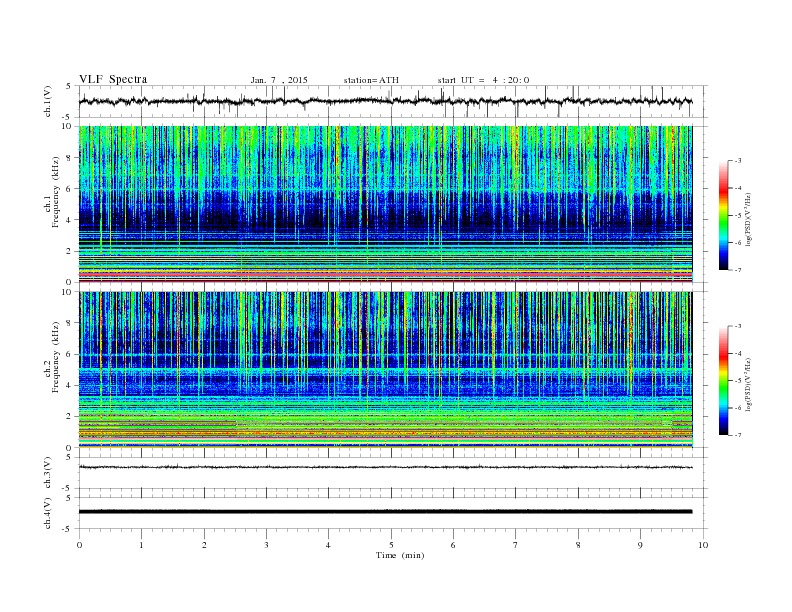
Task: Click the "station=ATH" header label
Action: pyautogui.click(x=371, y=80)
